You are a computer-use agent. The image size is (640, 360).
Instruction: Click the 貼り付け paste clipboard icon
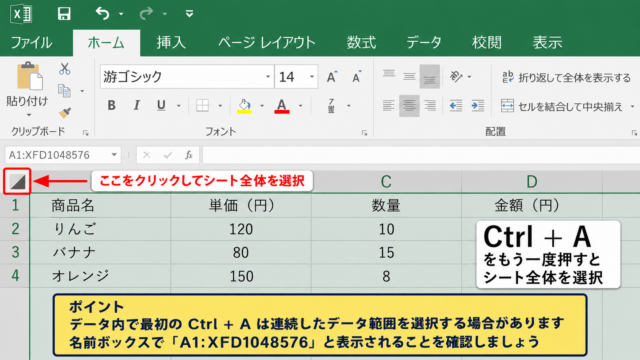click(x=29, y=76)
